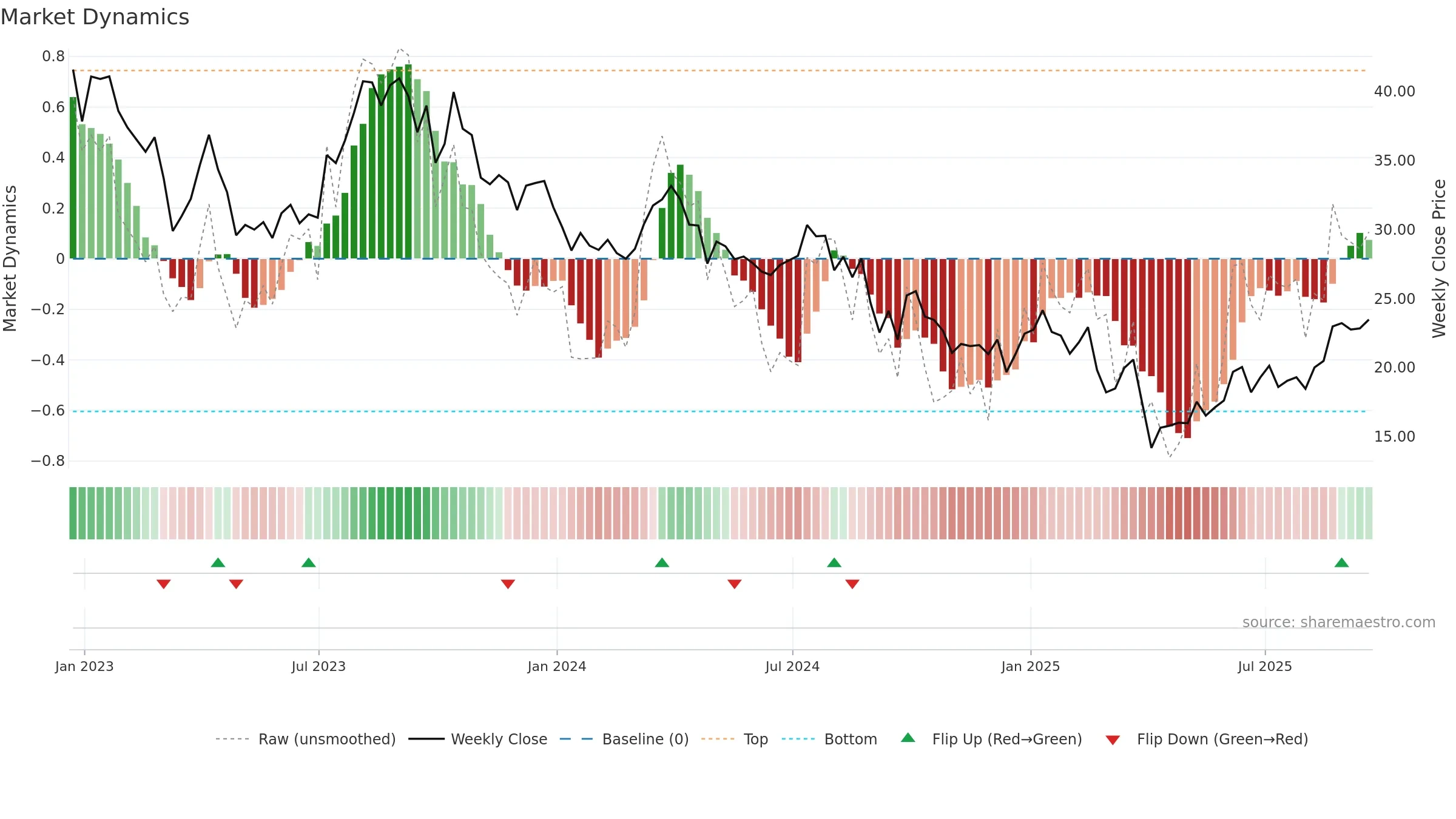Click the red flip-down marker before Jul 2024

tap(735, 584)
